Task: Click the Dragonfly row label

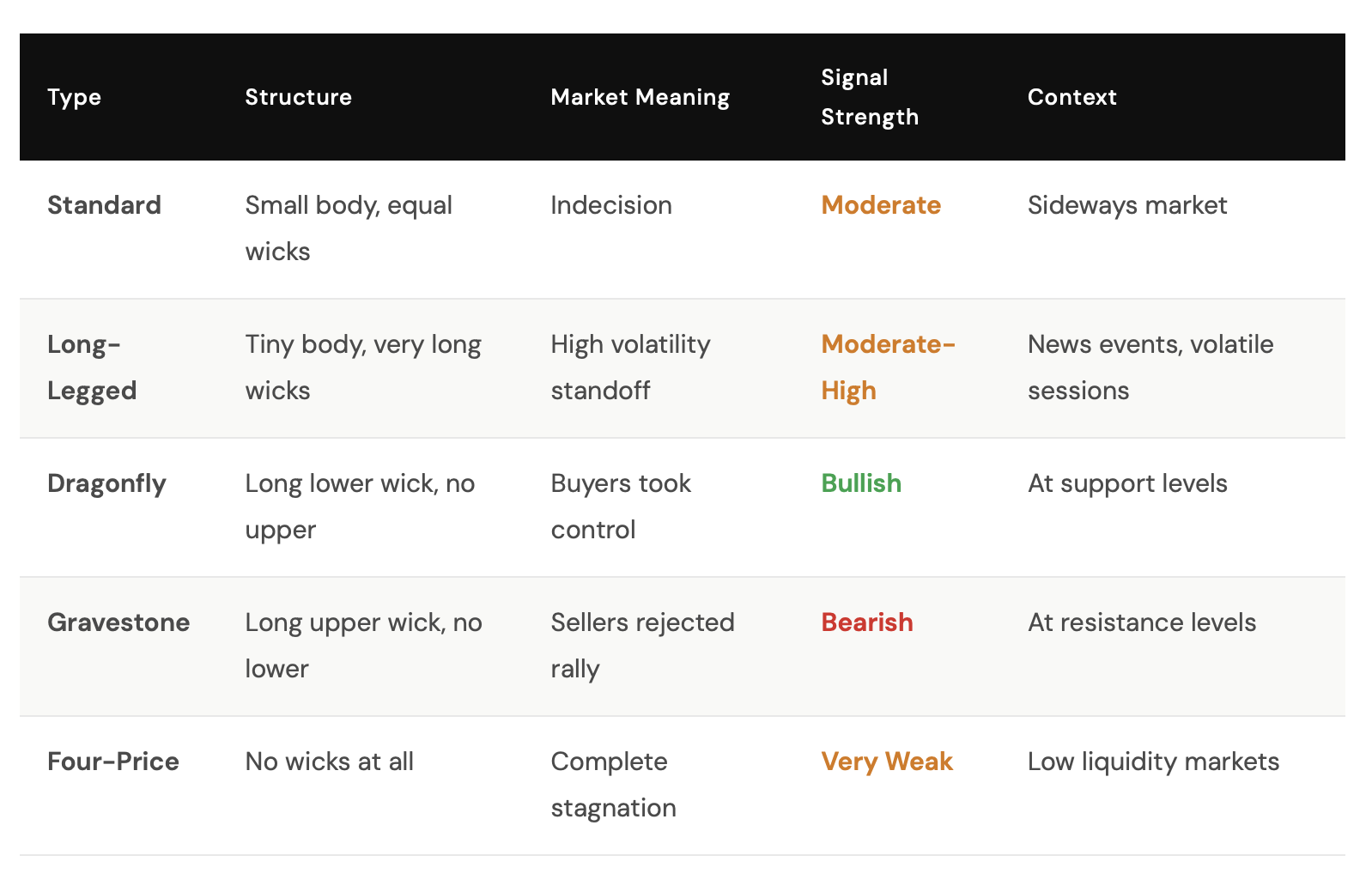Action: [x=106, y=483]
